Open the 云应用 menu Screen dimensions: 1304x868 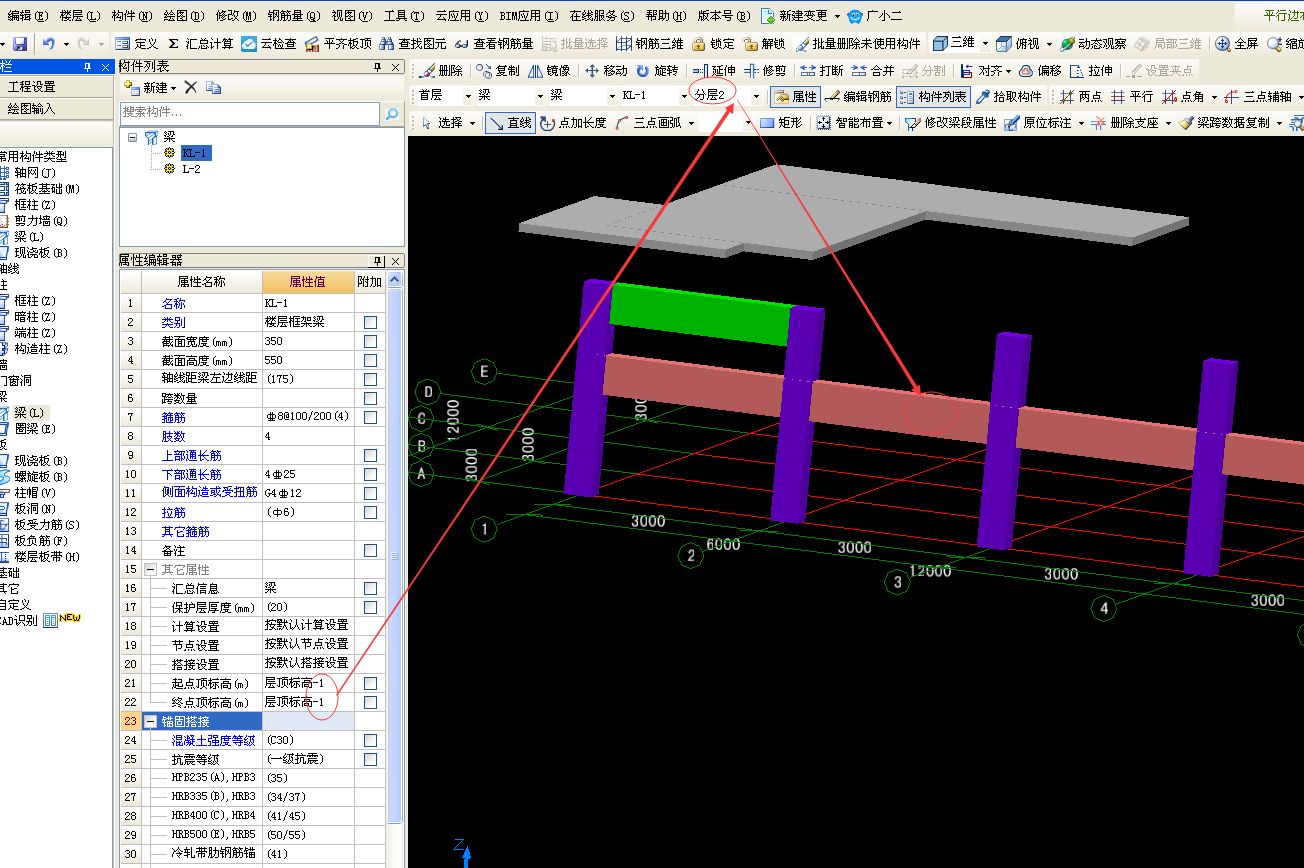462,16
